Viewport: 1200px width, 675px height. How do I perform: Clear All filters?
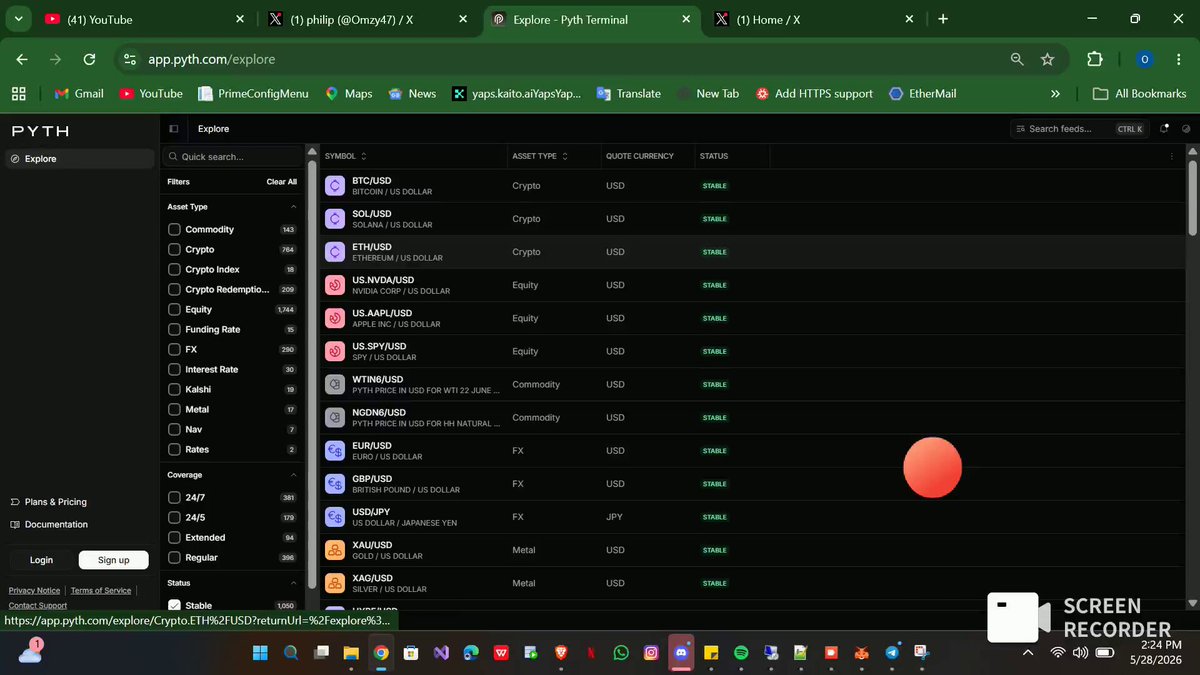(282, 182)
